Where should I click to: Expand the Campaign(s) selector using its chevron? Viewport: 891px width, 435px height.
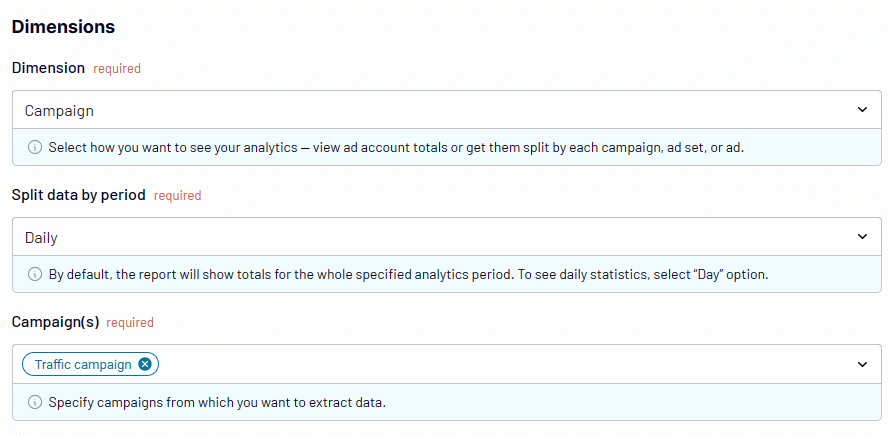(863, 364)
